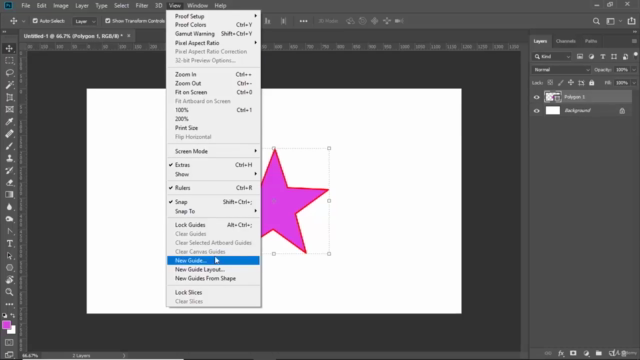Open the layer Kind filter dropdown

click(552, 57)
